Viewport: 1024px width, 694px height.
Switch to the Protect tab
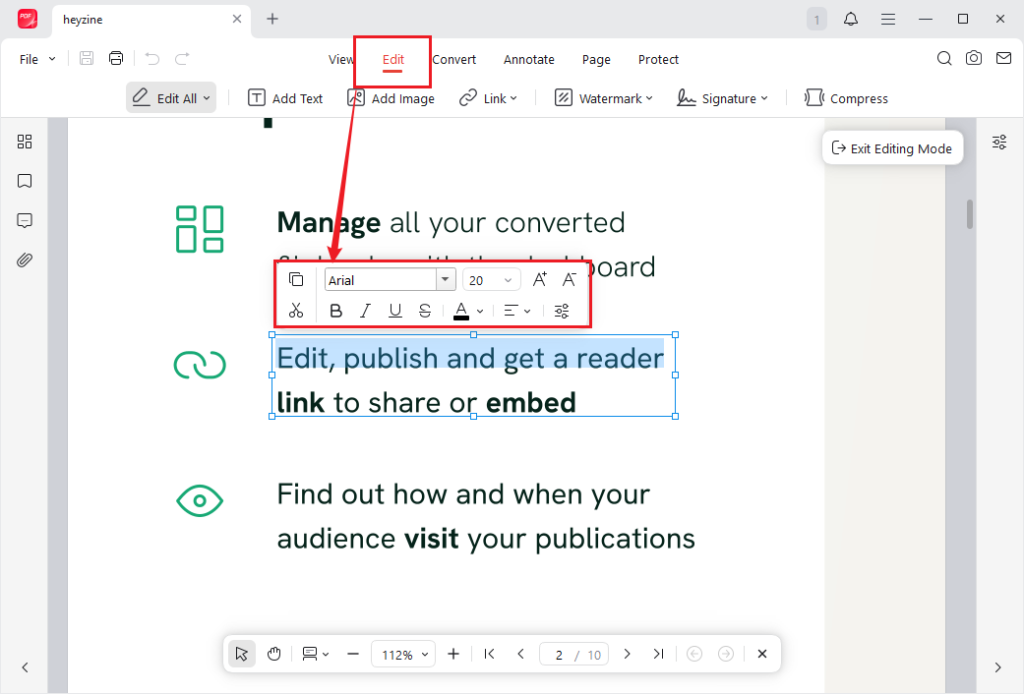tap(658, 59)
